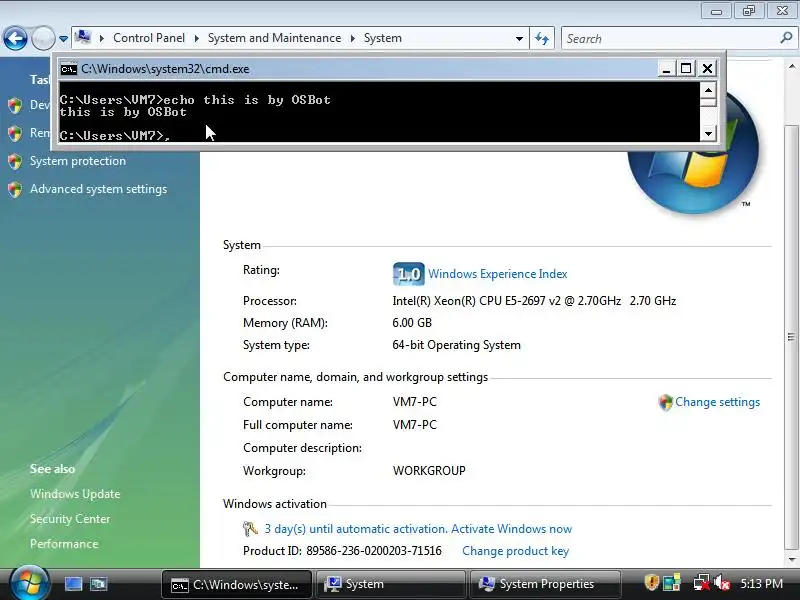This screenshot has width=800, height=600.
Task: Open Change settings for the computer name
Action: 717,402
